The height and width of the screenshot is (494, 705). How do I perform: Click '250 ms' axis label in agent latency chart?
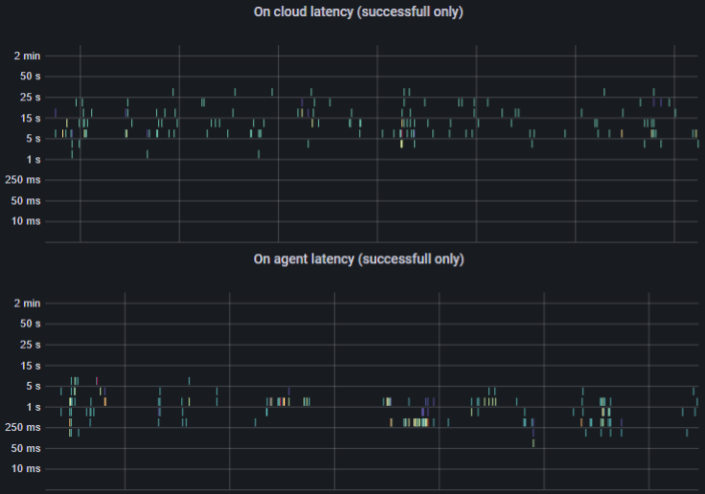click(24, 427)
